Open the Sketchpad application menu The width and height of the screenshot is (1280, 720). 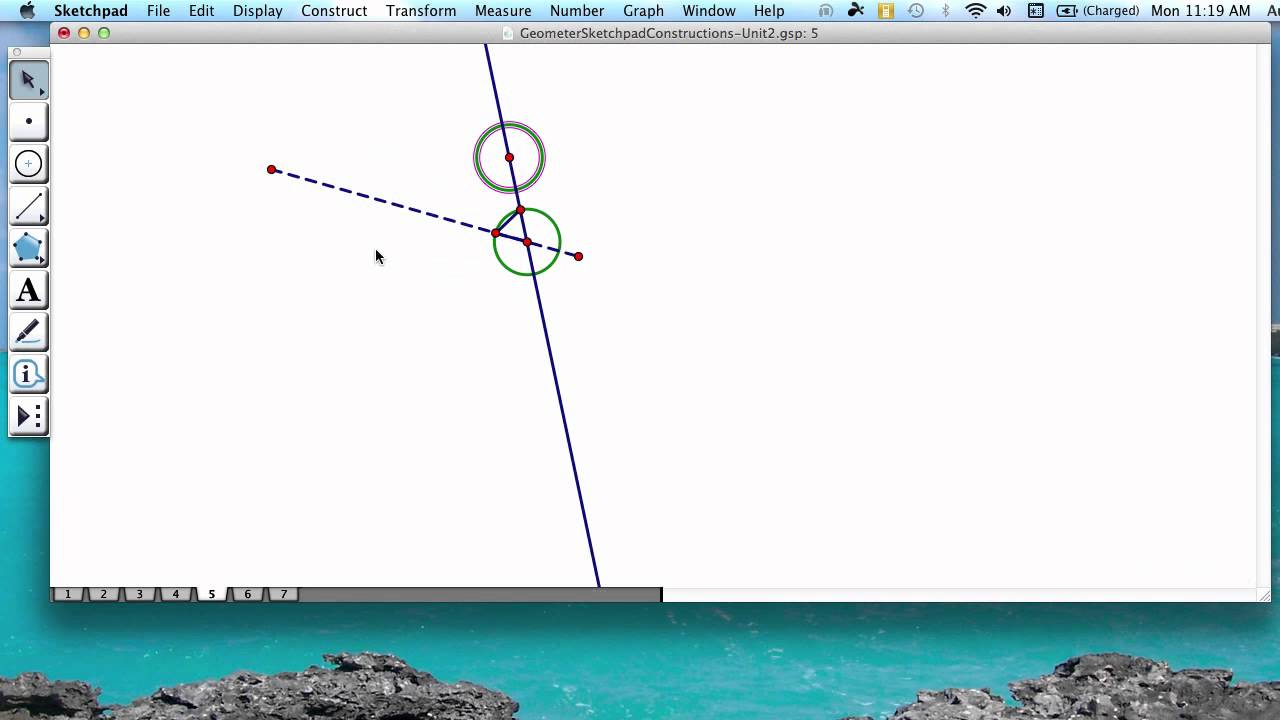pyautogui.click(x=90, y=11)
